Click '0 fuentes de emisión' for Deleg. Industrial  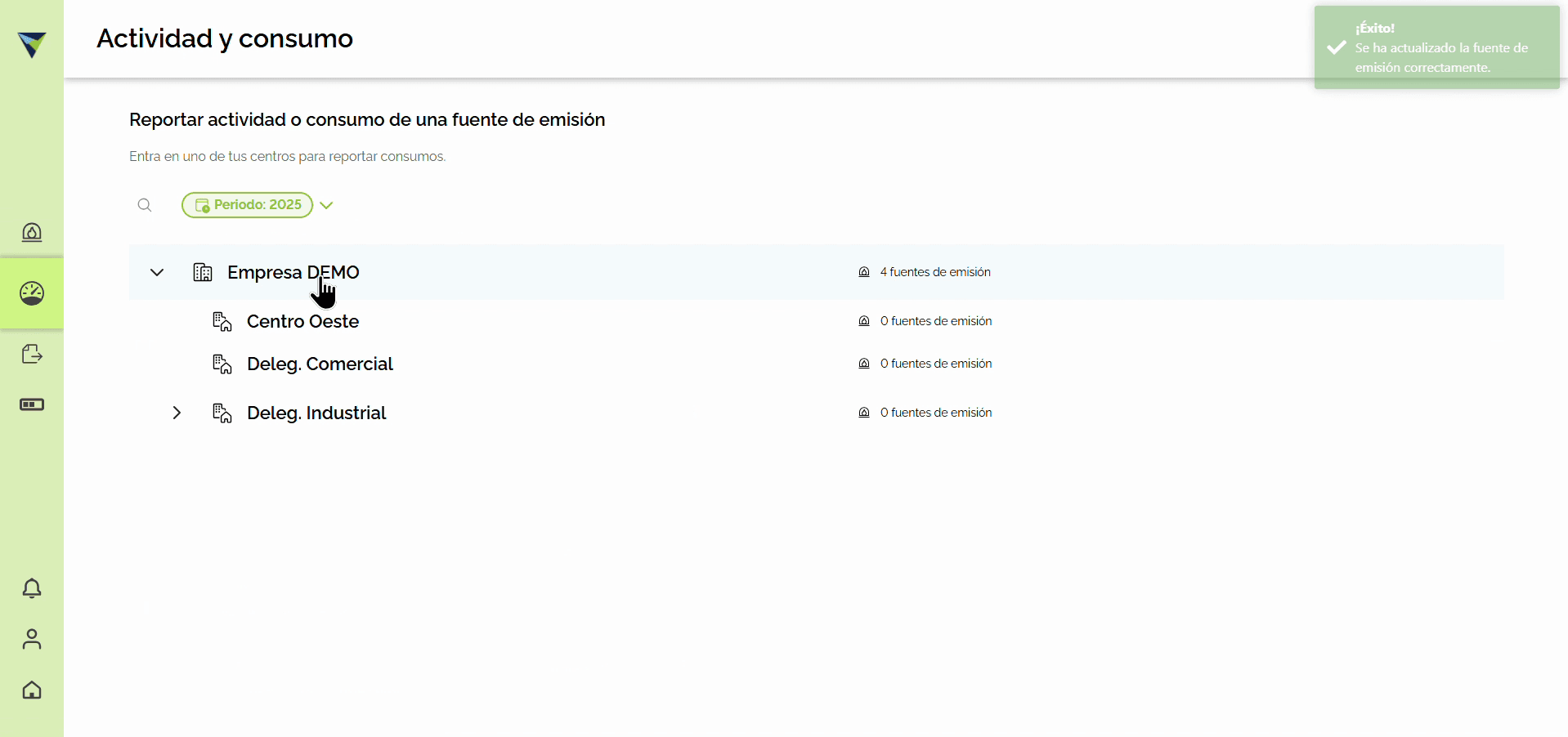pyautogui.click(x=936, y=413)
